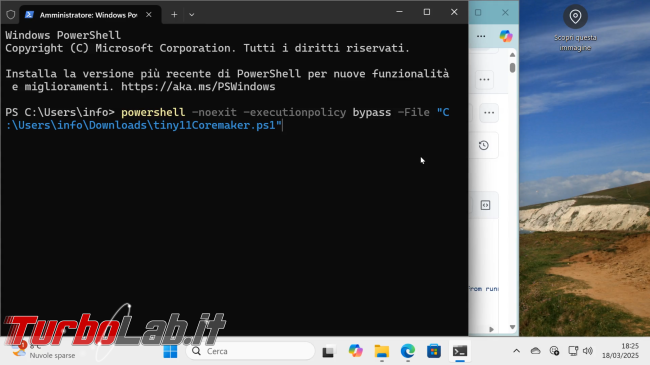Click the 'PS C:\Users\info>' prompt text
This screenshot has width=650, height=365.
click(x=60, y=112)
